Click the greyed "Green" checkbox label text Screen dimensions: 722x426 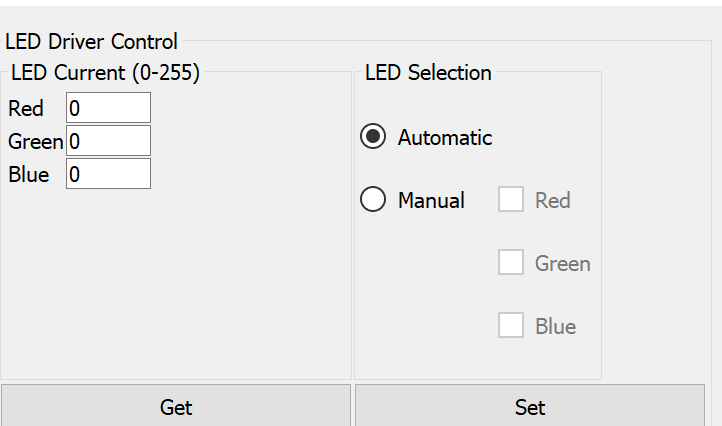click(562, 264)
